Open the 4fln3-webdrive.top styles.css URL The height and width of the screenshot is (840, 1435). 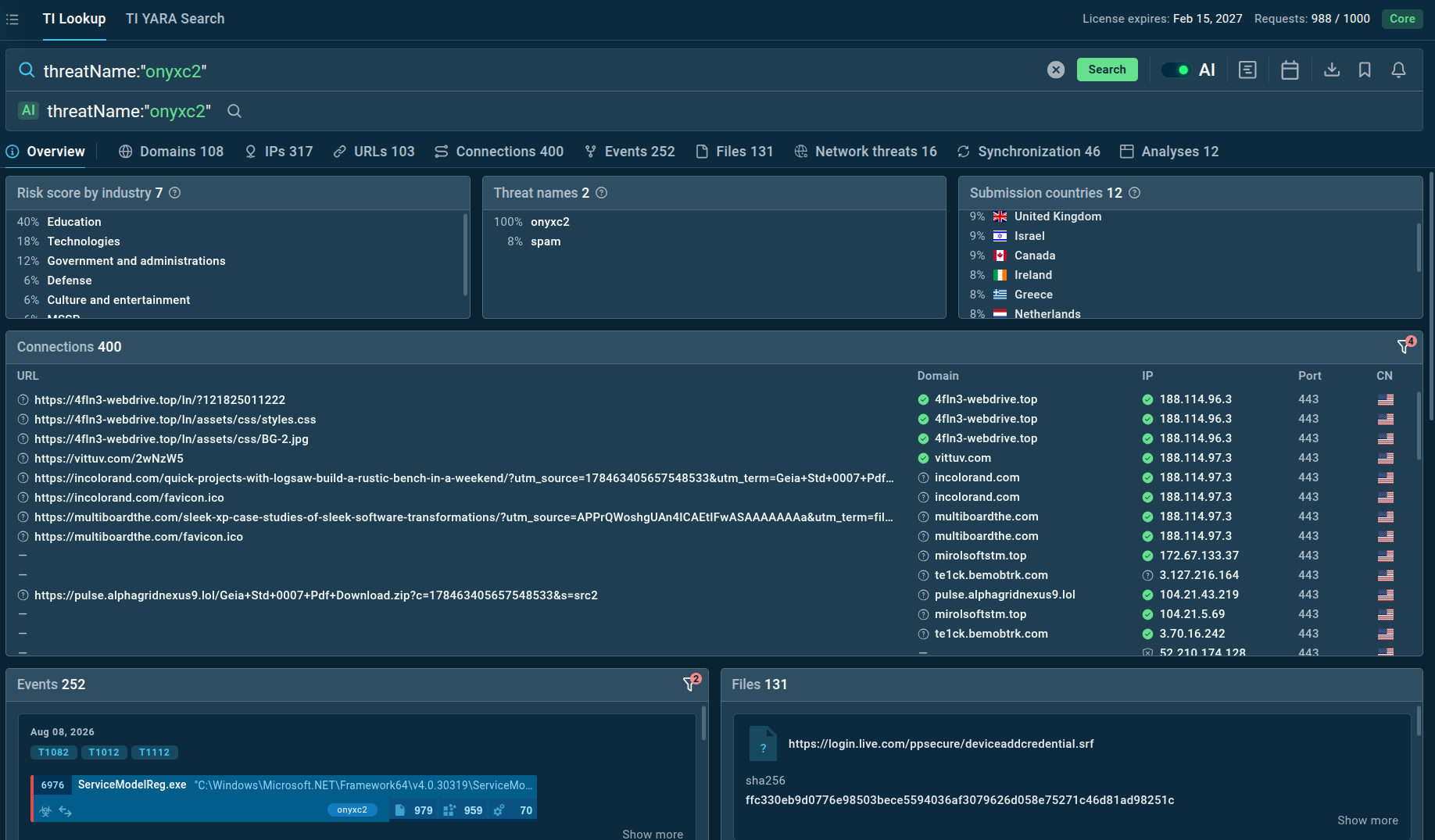(175, 420)
